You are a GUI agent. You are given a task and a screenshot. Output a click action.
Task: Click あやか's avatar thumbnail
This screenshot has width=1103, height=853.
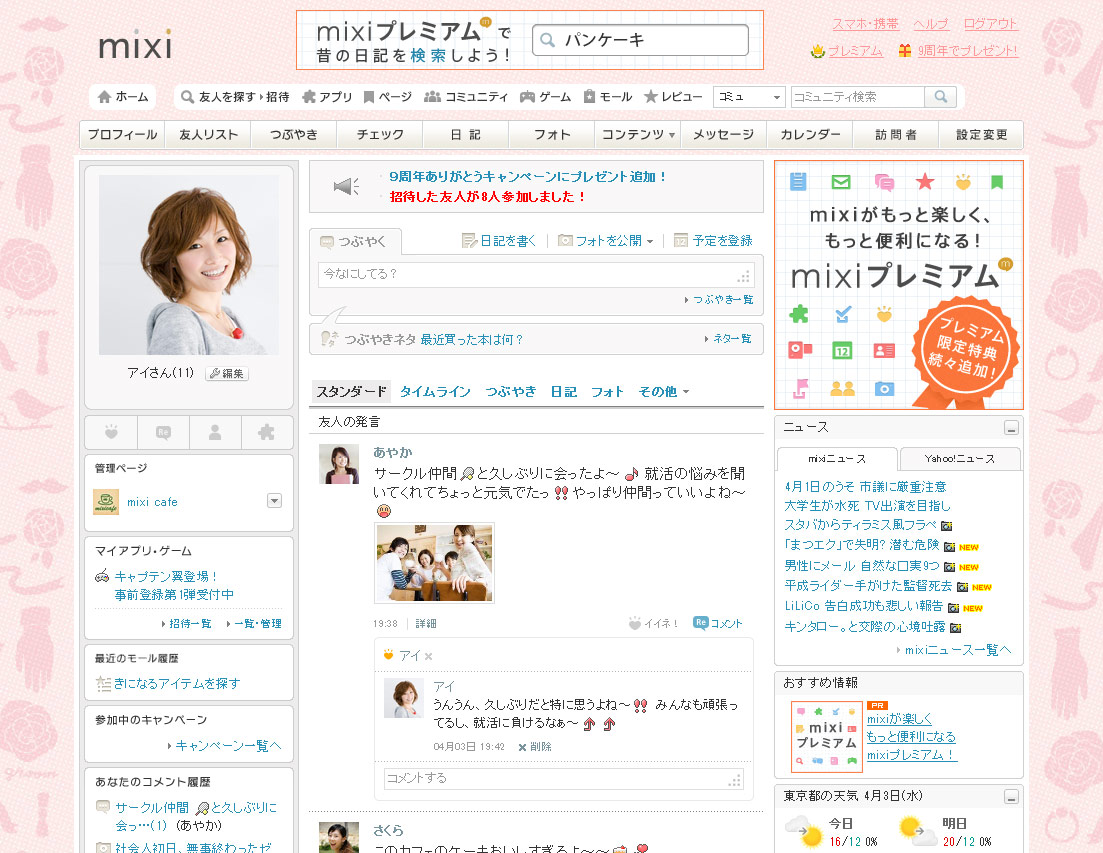pyautogui.click(x=338, y=464)
